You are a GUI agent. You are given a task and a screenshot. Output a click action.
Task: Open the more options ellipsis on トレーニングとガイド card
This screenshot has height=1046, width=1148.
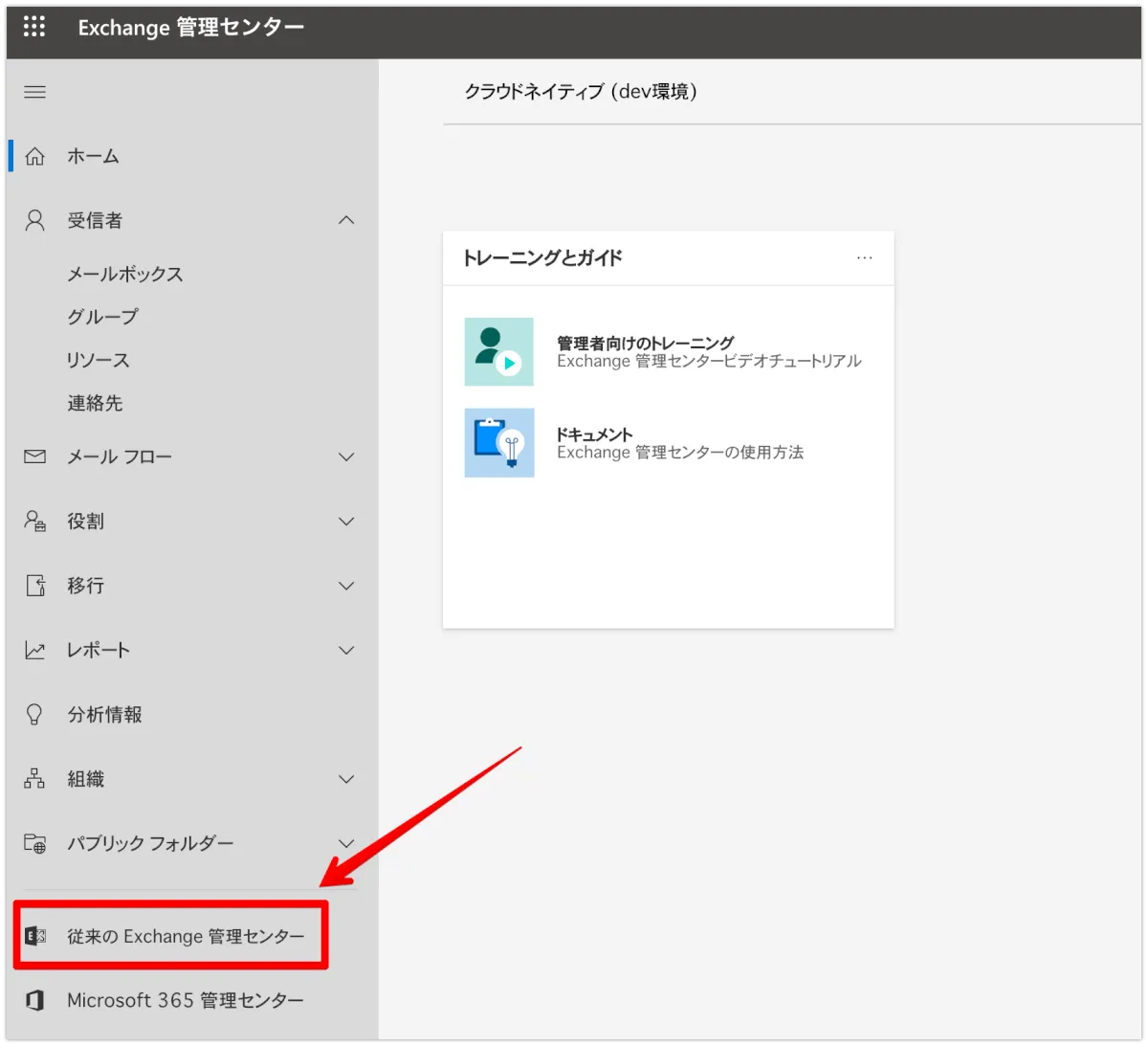(x=865, y=257)
